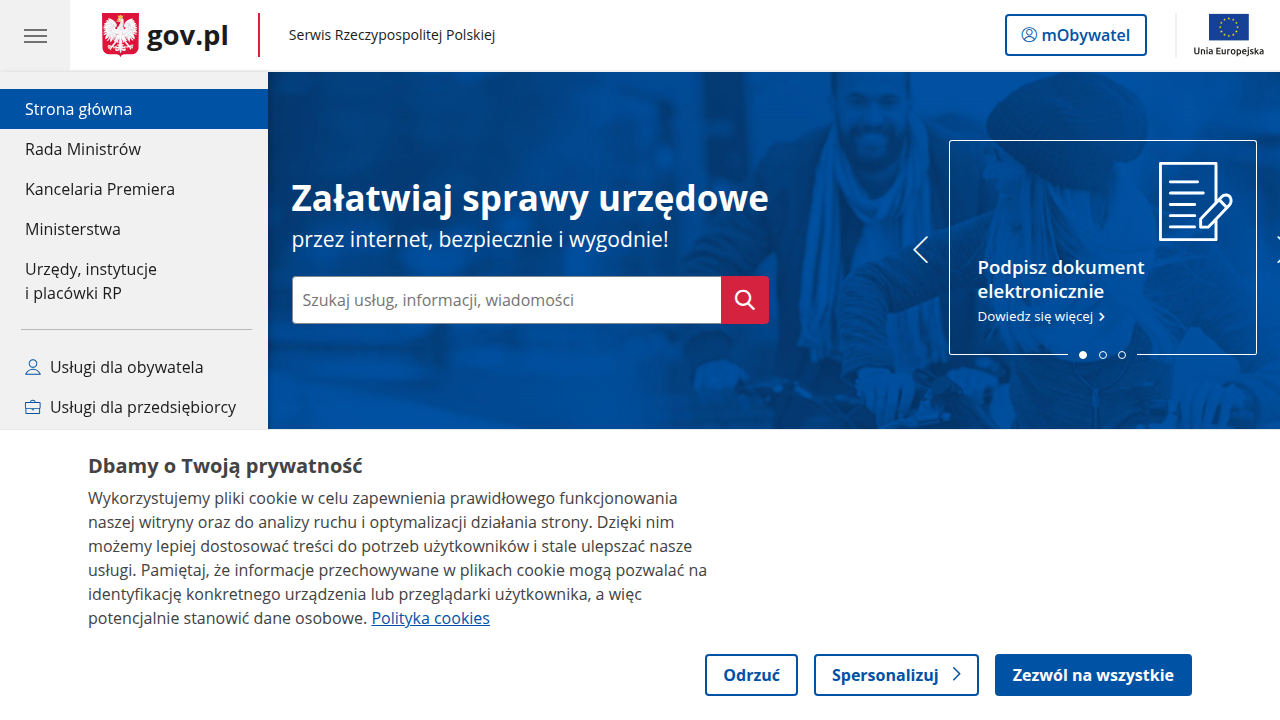This screenshot has width=1280, height=720.
Task: Open Usługi dla obywatela link
Action: pyautogui.click(x=127, y=367)
